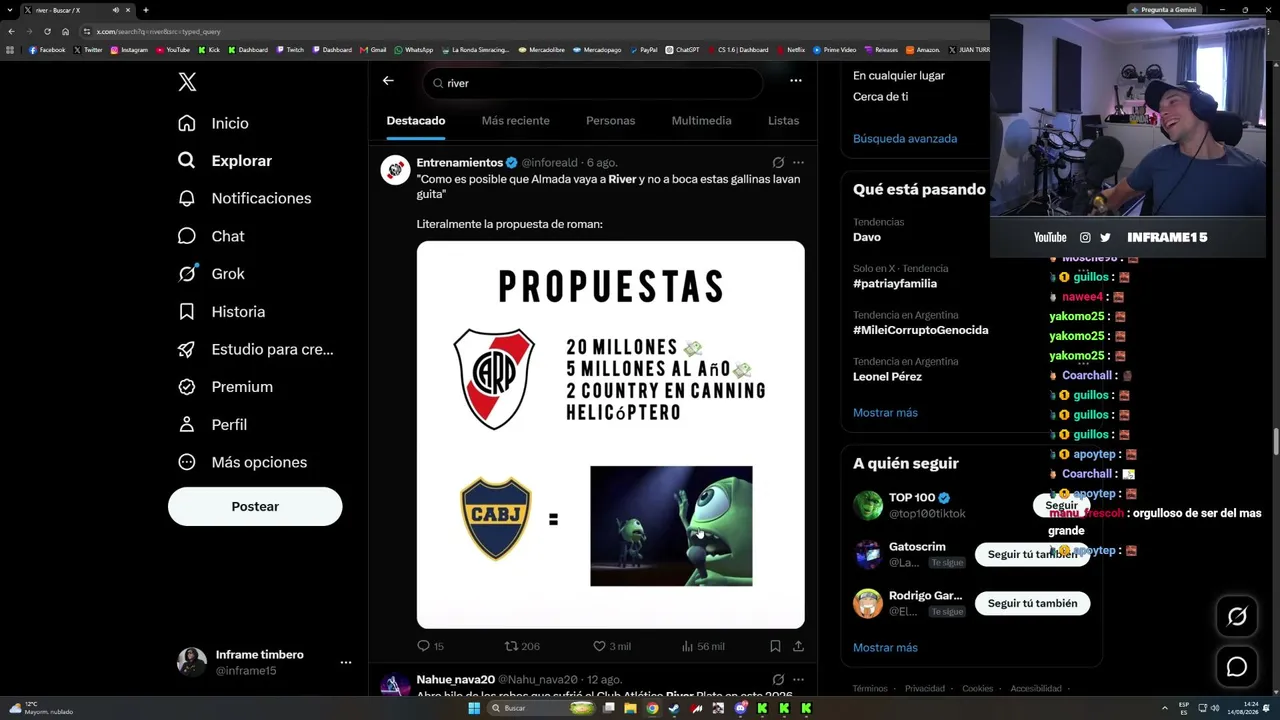Screen dimensions: 1280x720
Task: Open the browser tab list dropdown
Action: [x=10, y=10]
